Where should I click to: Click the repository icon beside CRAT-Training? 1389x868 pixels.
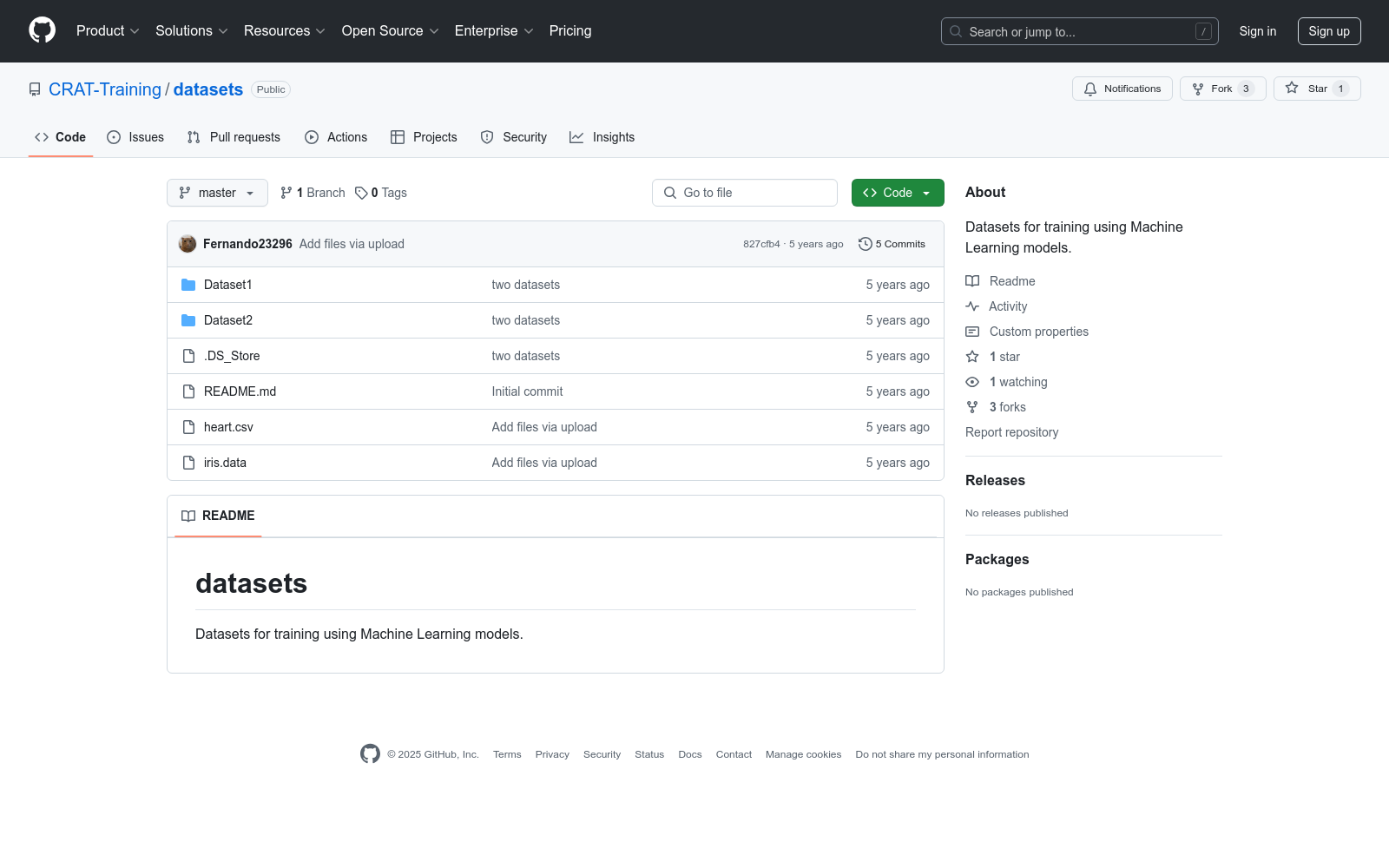(x=35, y=89)
